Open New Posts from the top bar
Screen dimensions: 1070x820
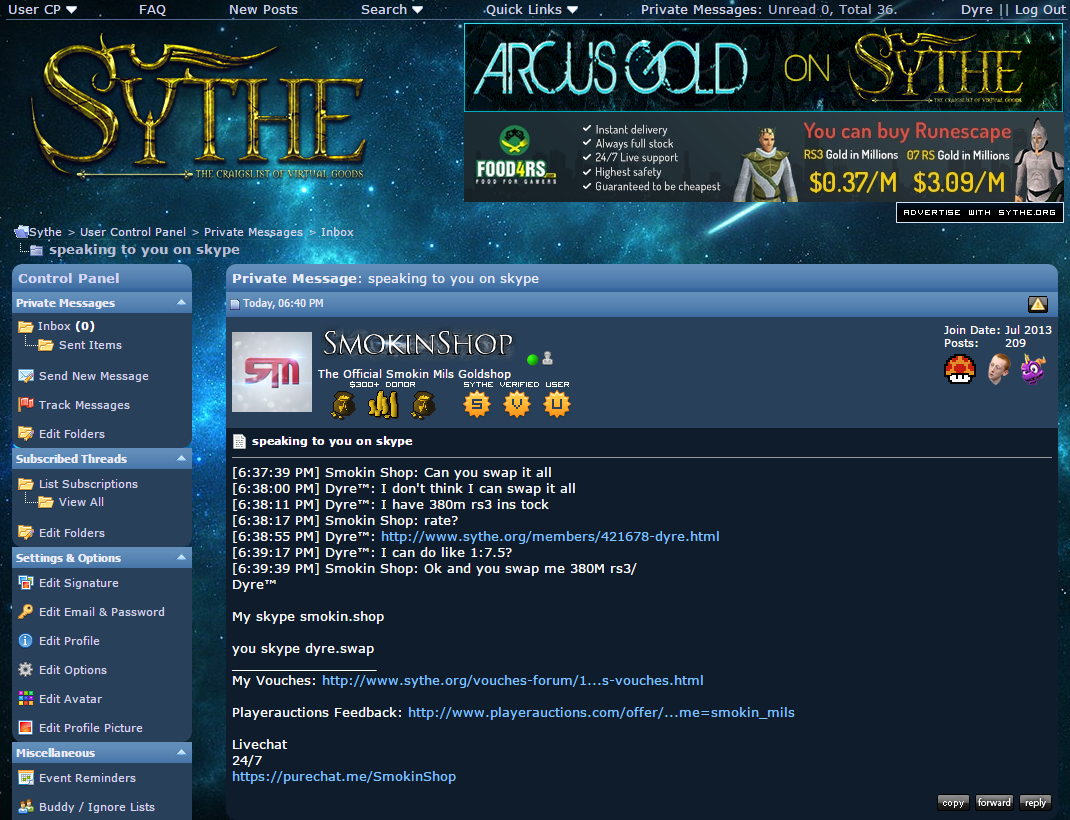coord(263,10)
